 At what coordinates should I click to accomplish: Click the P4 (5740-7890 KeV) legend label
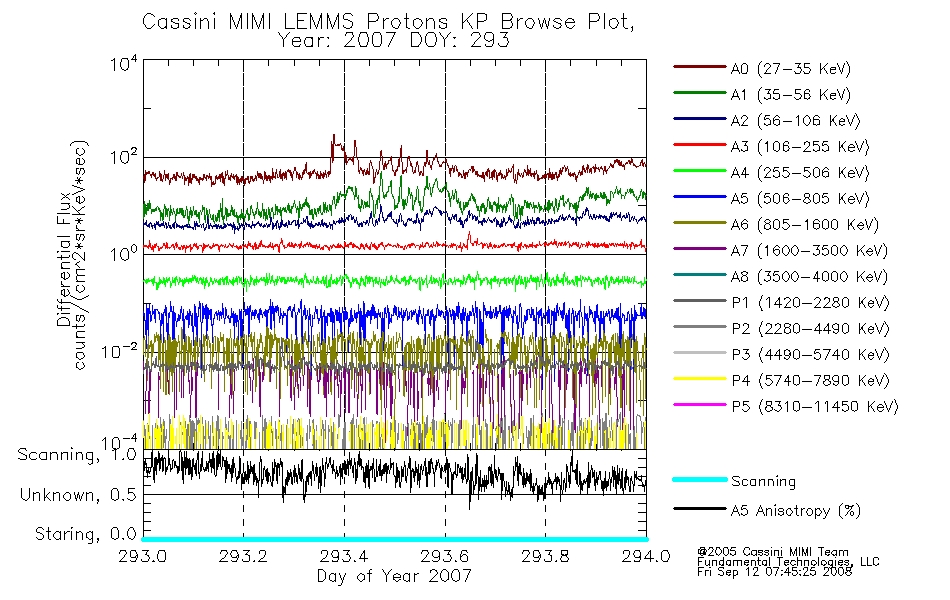(810, 381)
